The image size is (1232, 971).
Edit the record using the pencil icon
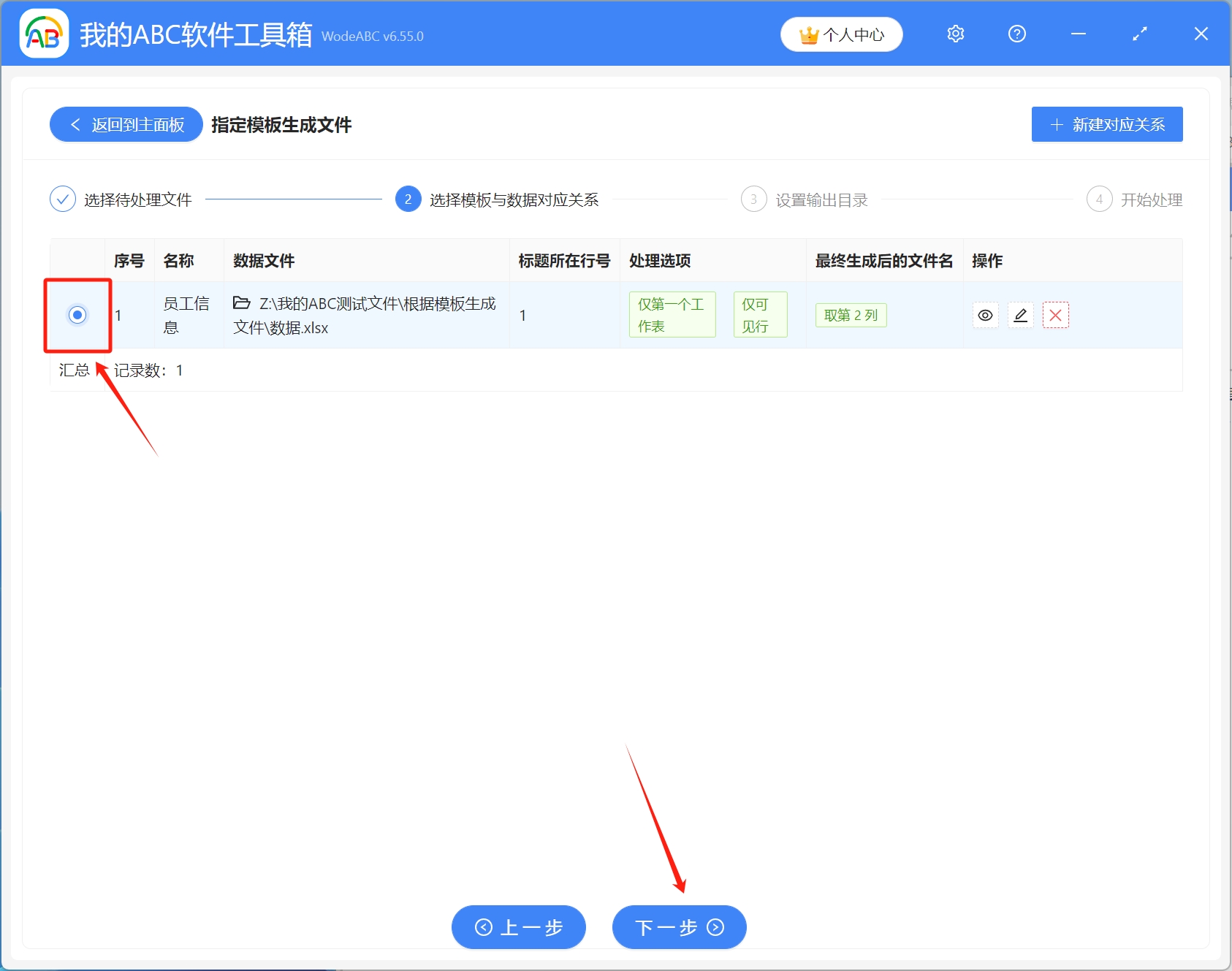pos(1020,315)
